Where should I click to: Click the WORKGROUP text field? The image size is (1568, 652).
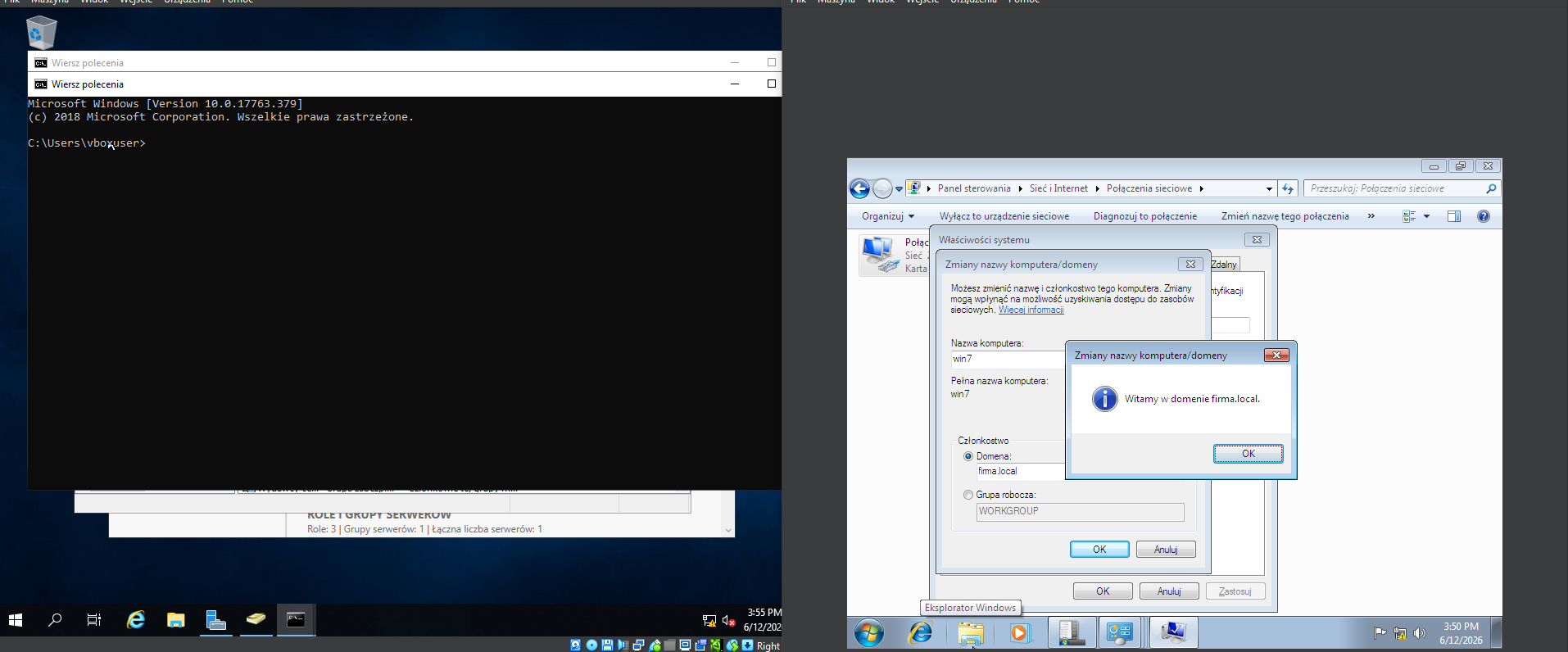(1080, 512)
